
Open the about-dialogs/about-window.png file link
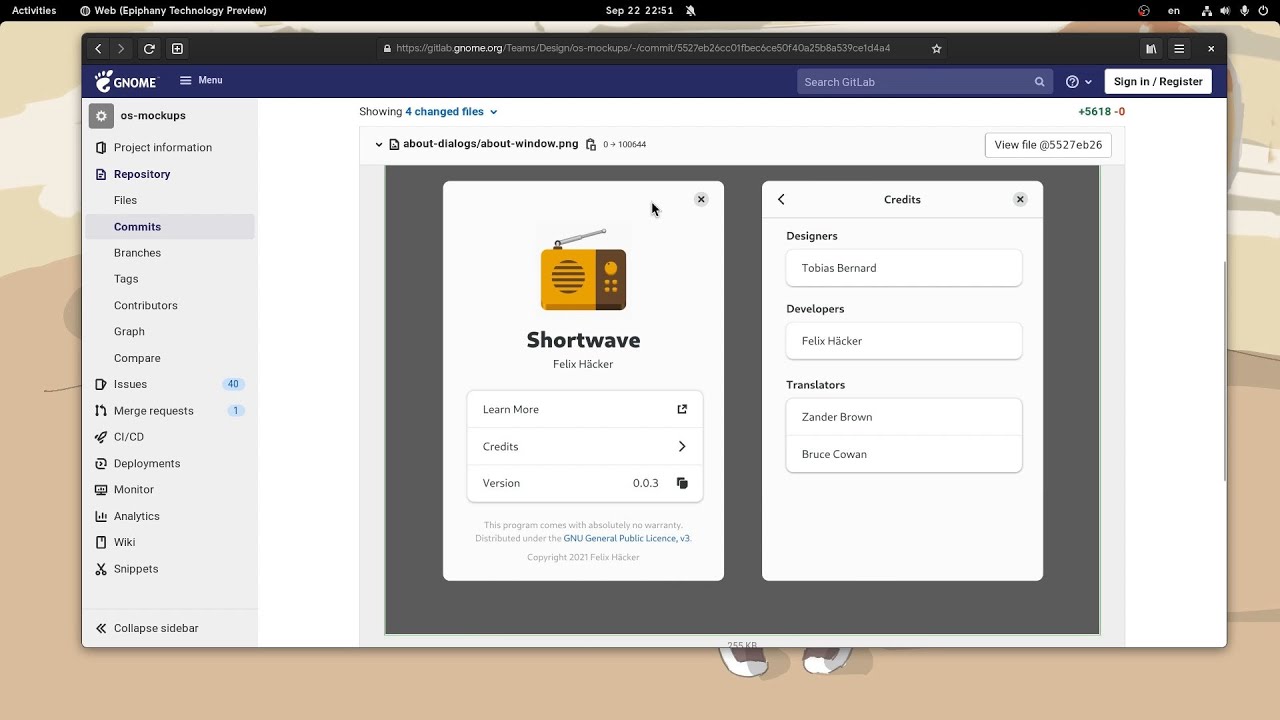coord(490,144)
